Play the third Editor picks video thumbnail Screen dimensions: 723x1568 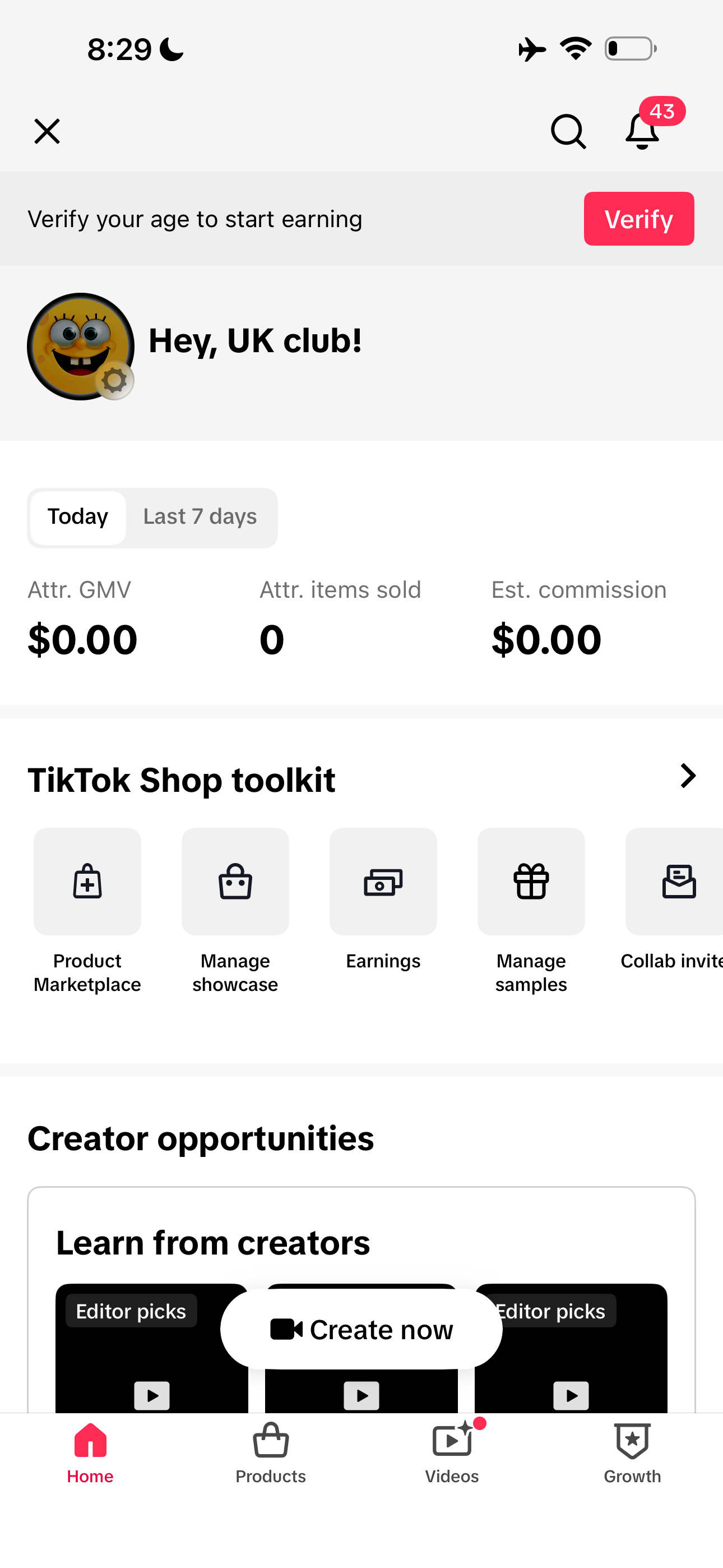(571, 1395)
